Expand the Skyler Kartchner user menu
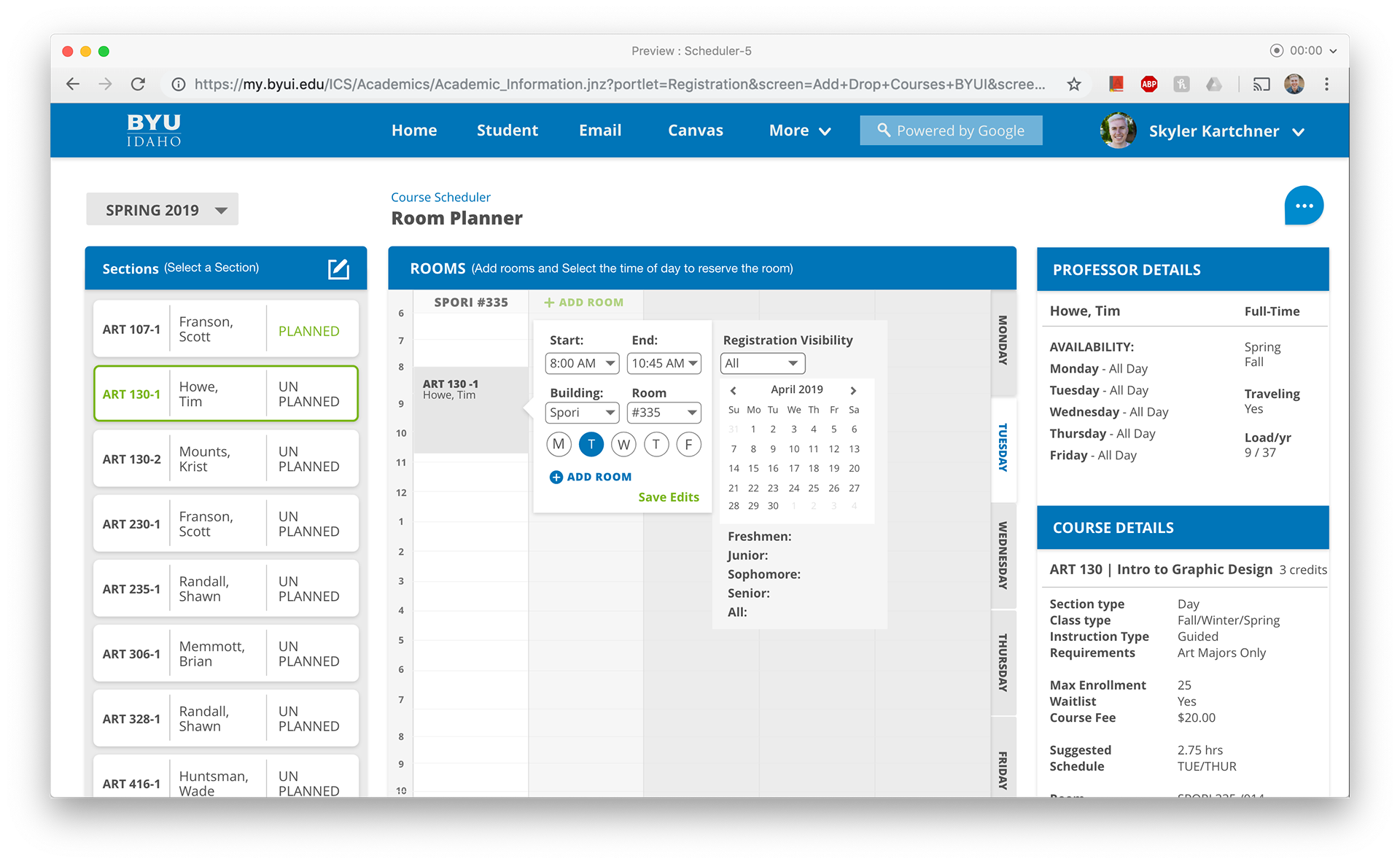 coord(1226,131)
